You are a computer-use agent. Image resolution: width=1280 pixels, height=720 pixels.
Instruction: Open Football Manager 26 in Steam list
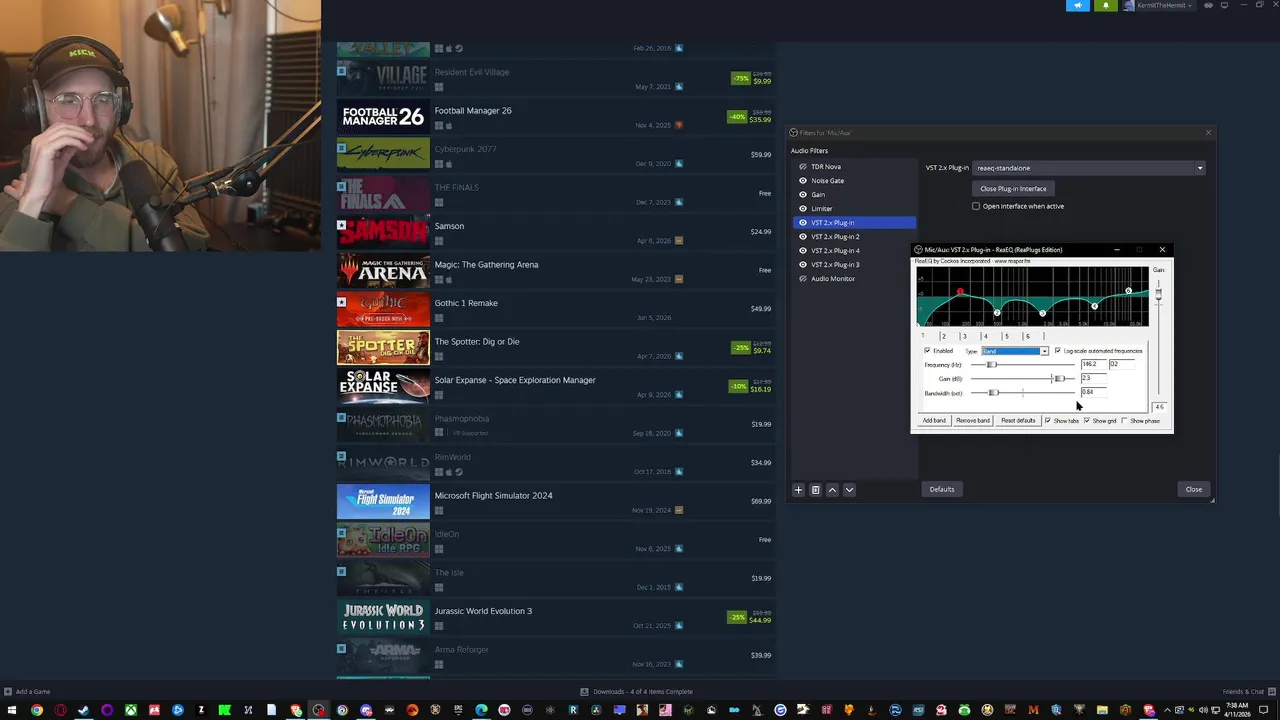(x=555, y=118)
